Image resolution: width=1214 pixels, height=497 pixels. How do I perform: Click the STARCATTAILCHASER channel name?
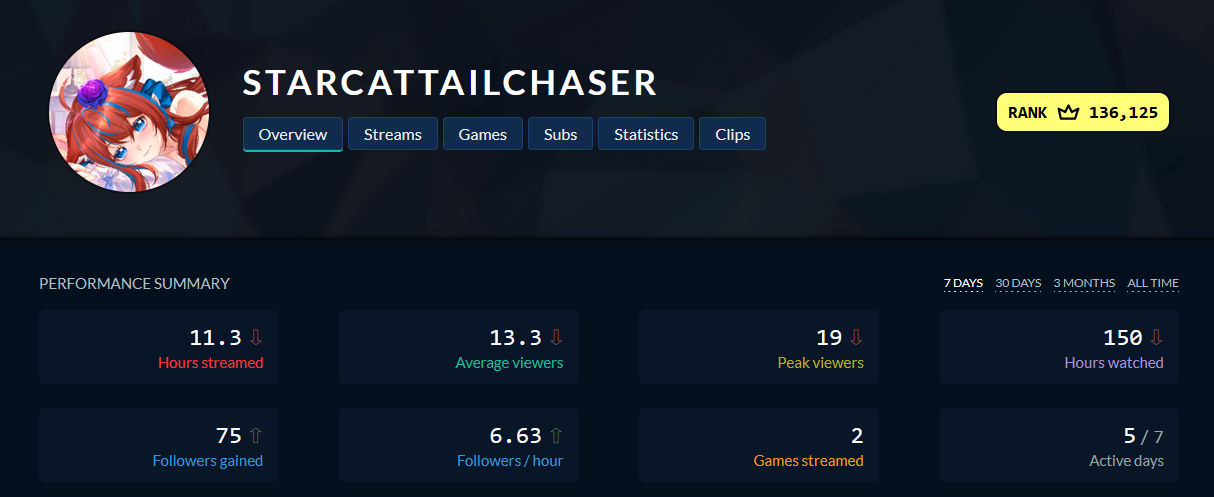pos(450,83)
